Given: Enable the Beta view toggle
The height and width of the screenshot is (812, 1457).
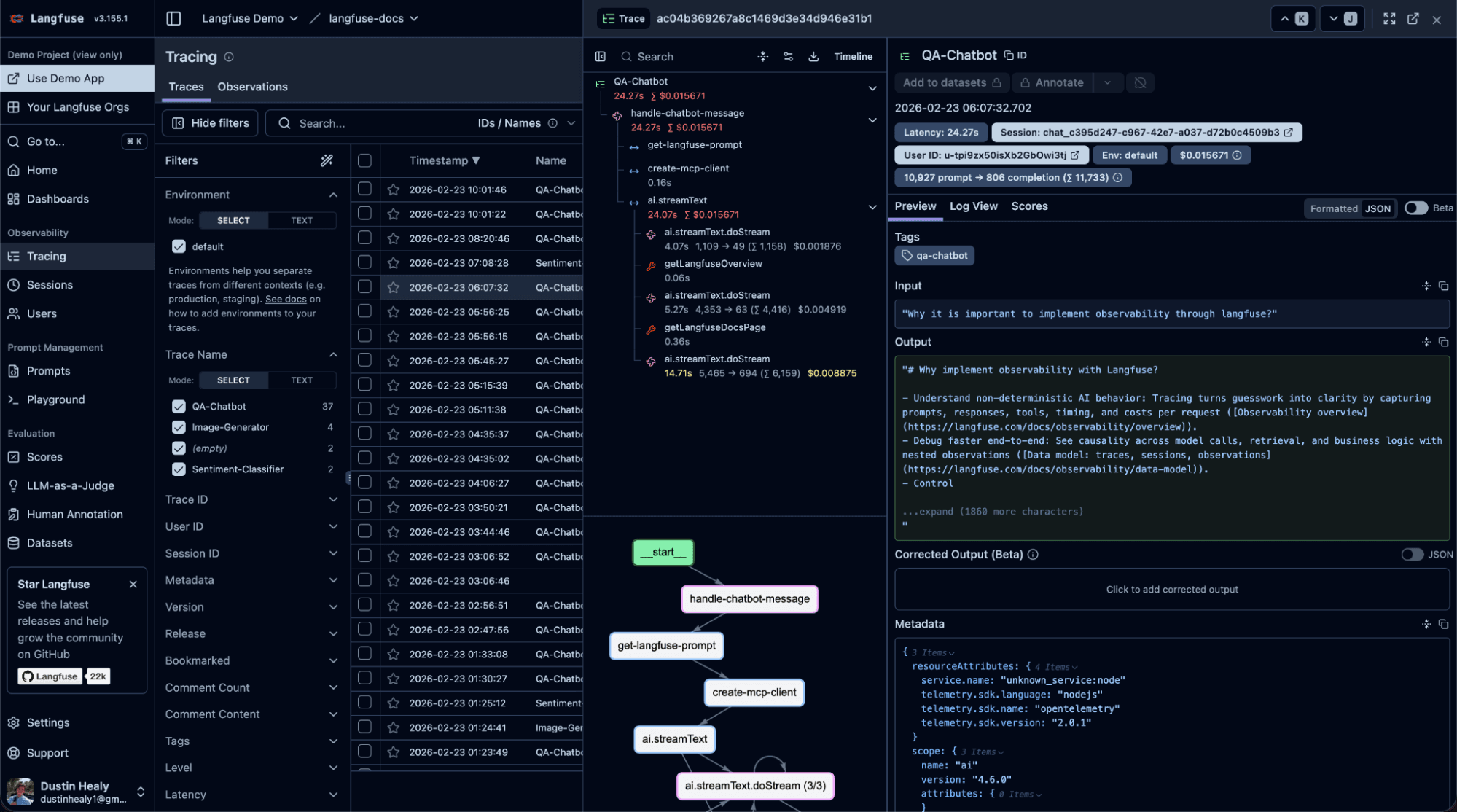Looking at the screenshot, I should pyautogui.click(x=1415, y=208).
